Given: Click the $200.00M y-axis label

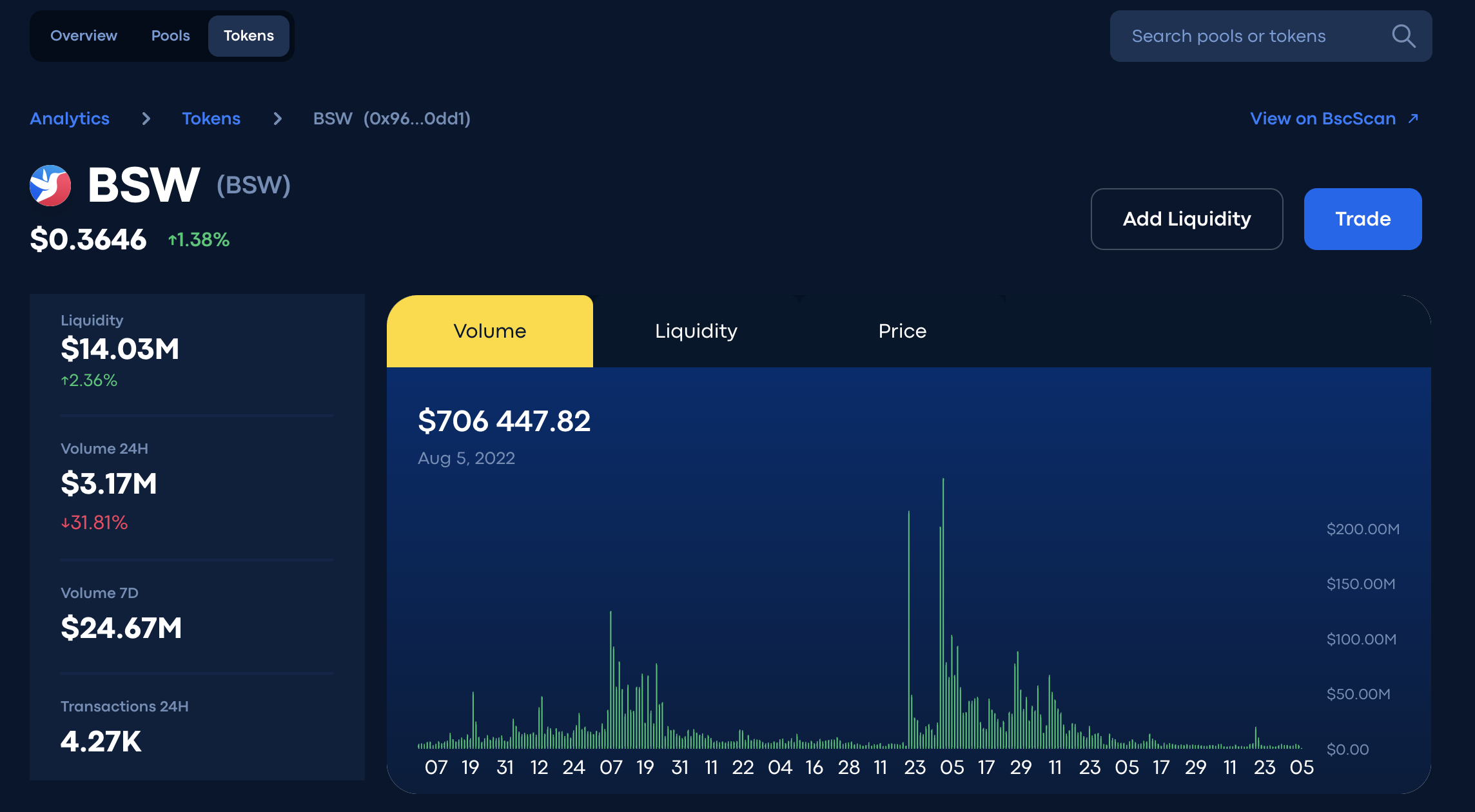Looking at the screenshot, I should point(1363,529).
